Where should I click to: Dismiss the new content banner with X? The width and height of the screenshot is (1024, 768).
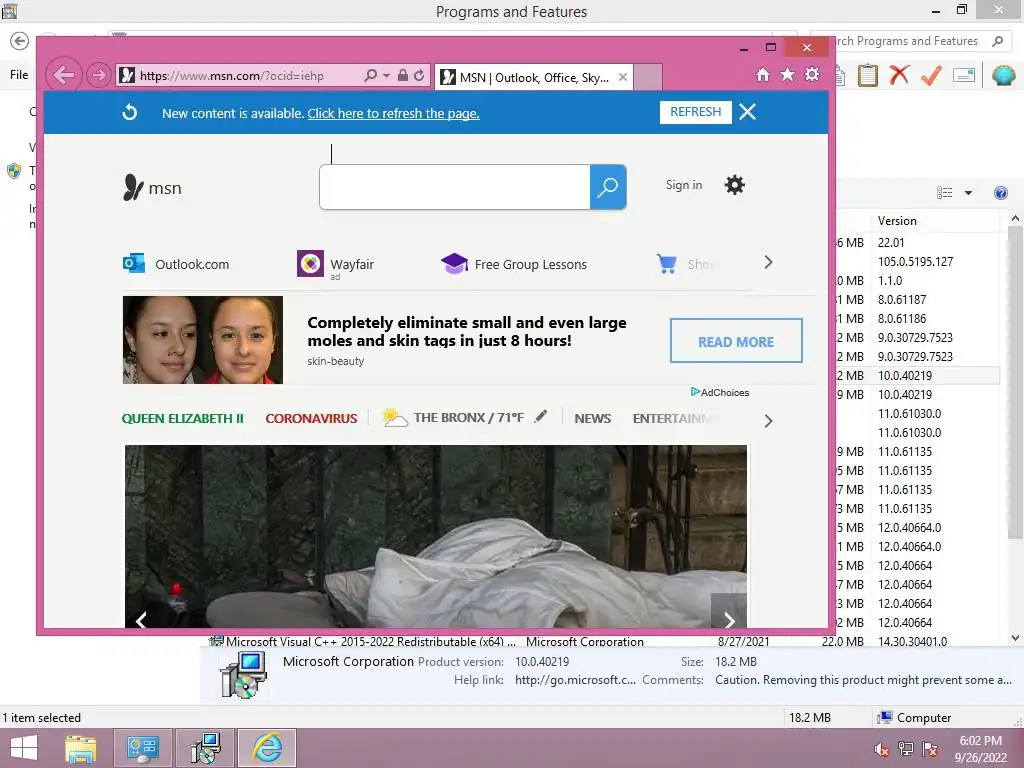[748, 112]
